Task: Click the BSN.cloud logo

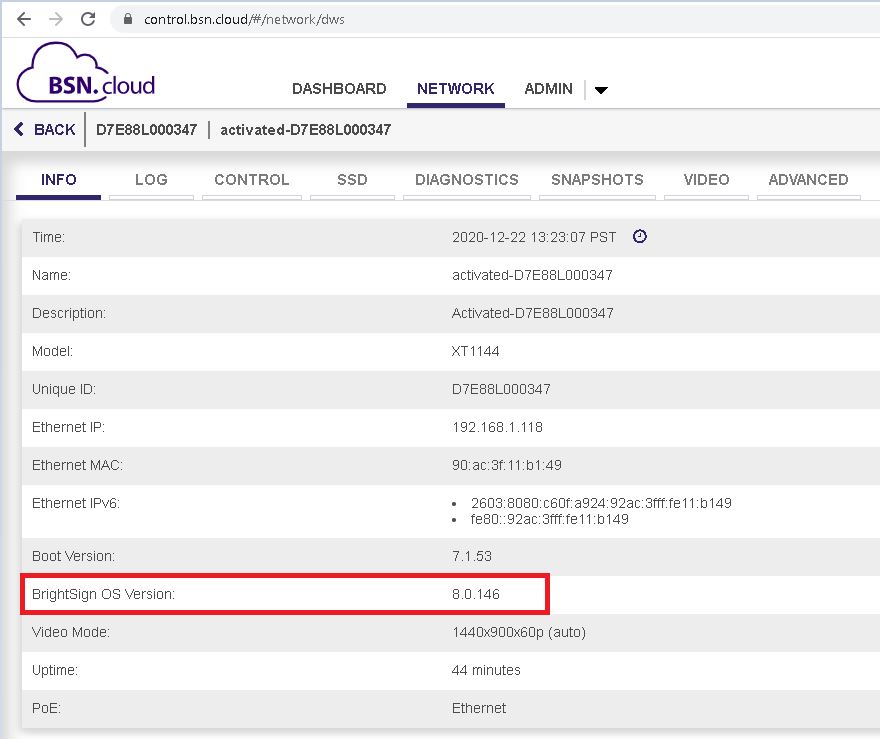Action: coord(87,76)
